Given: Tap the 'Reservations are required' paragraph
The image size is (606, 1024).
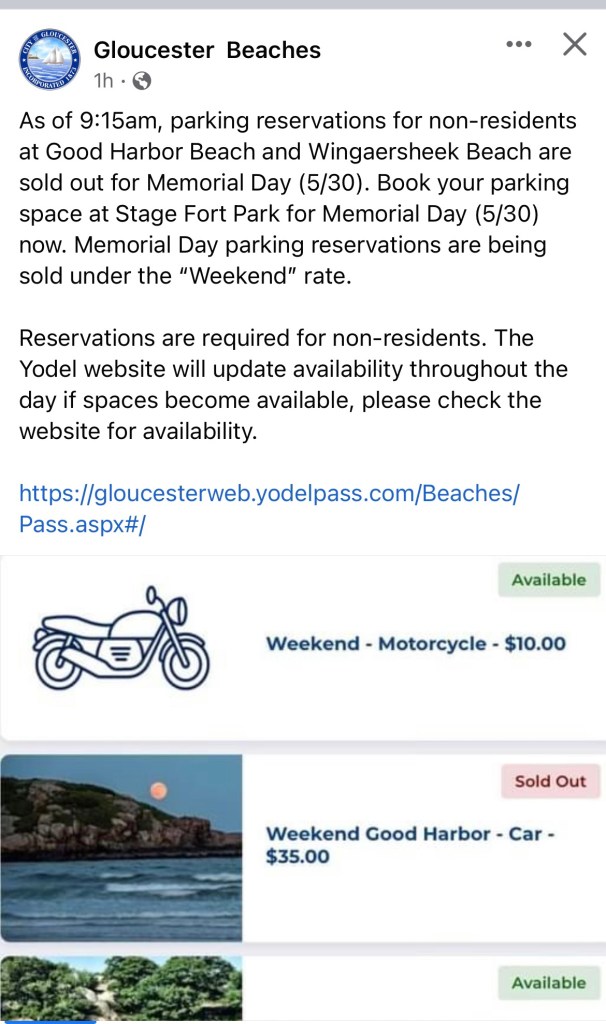Looking at the screenshot, I should 293,384.
